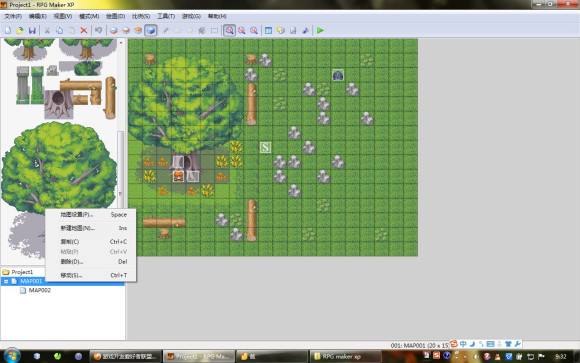The width and height of the screenshot is (580, 363).
Task: Open the Database toolbar icon
Action: coord(269,30)
